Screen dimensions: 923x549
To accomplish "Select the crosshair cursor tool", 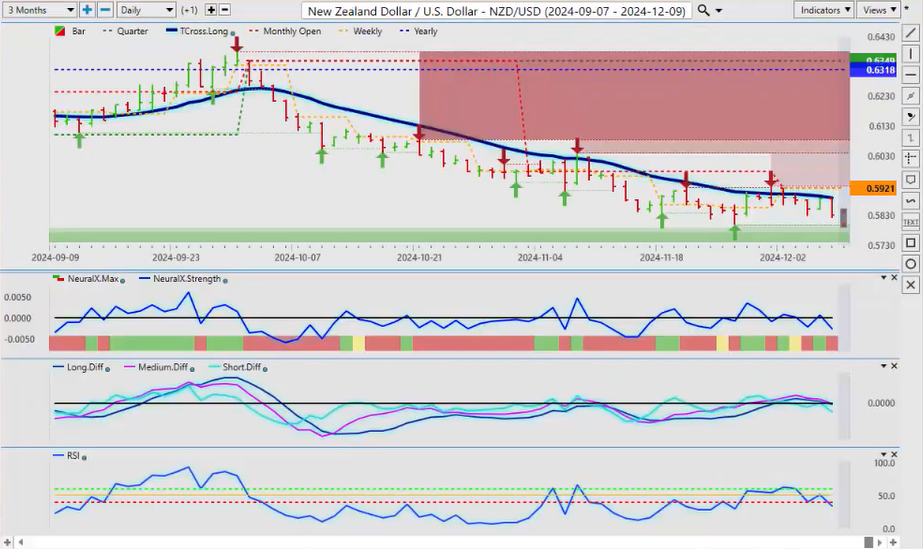I will [911, 158].
